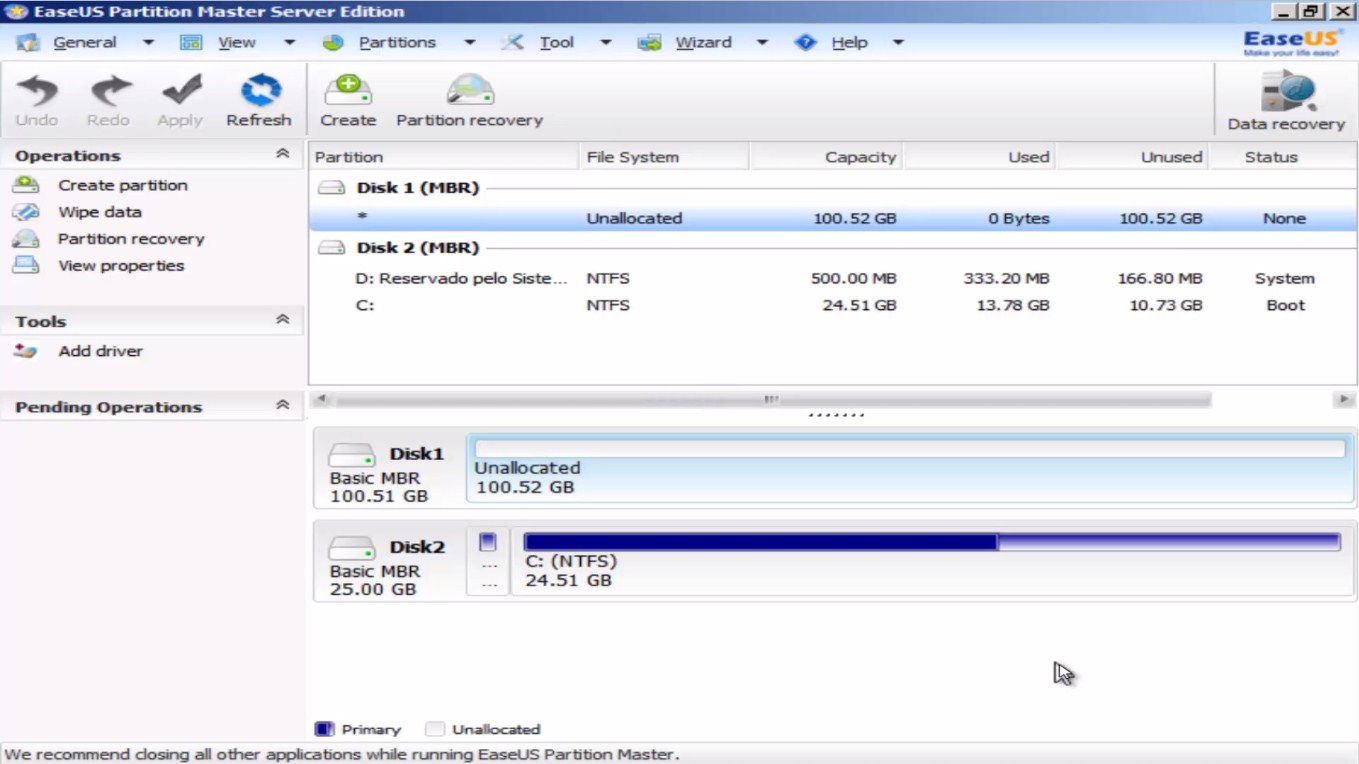The image size is (1359, 764).
Task: Select the C: NTFS partition row
Action: 833,306
